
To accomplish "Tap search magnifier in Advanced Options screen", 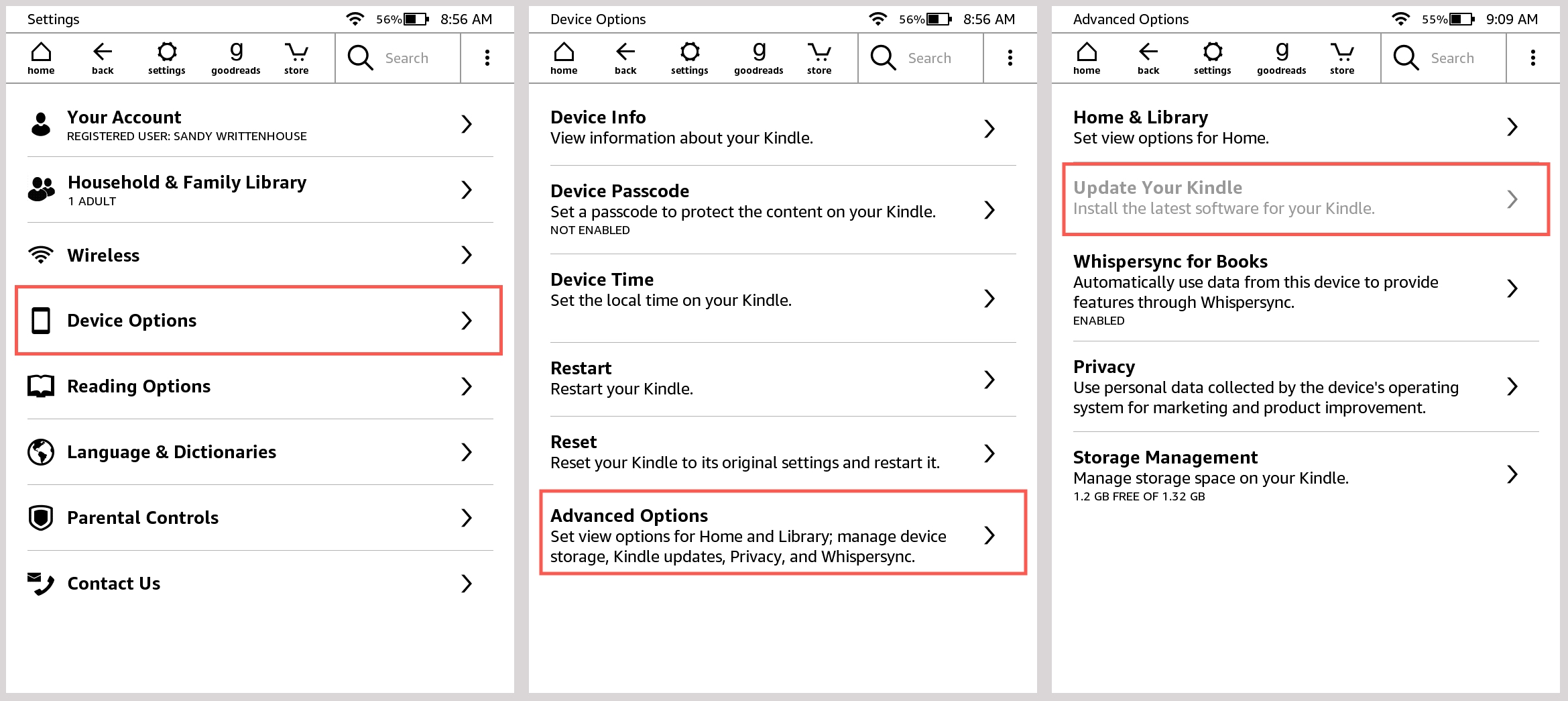I will click(x=1406, y=58).
